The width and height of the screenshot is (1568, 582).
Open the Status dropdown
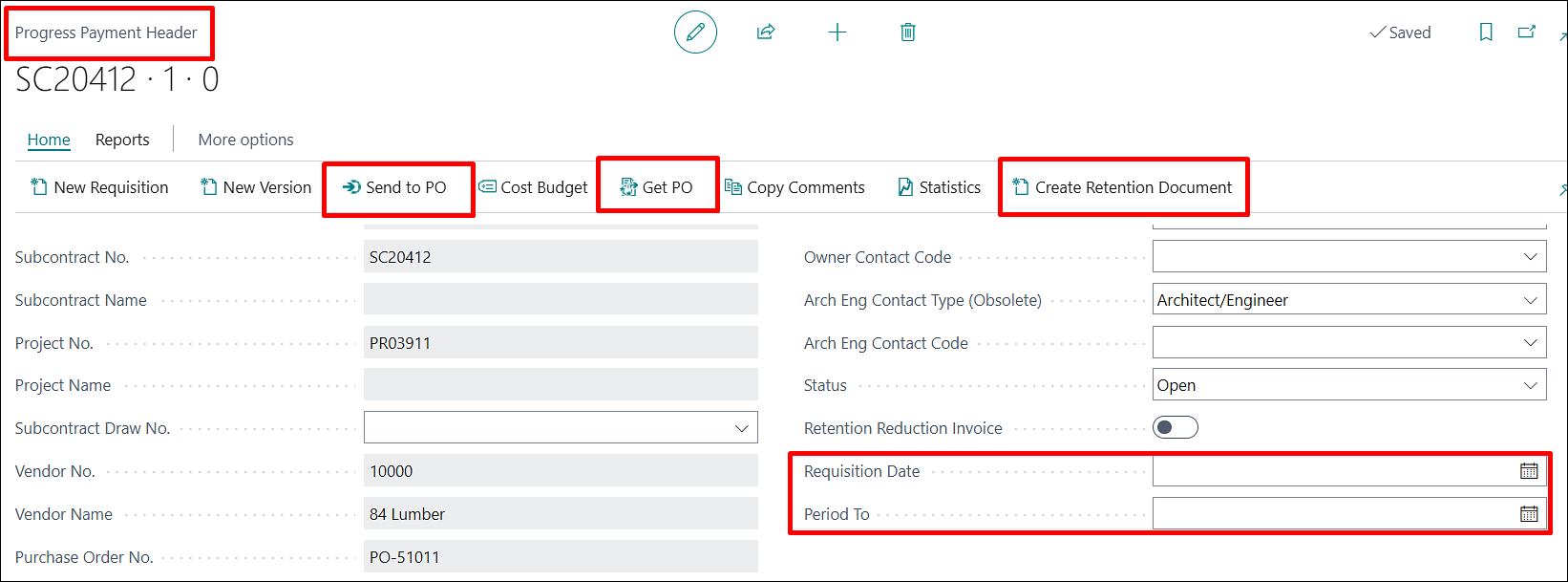[1531, 385]
